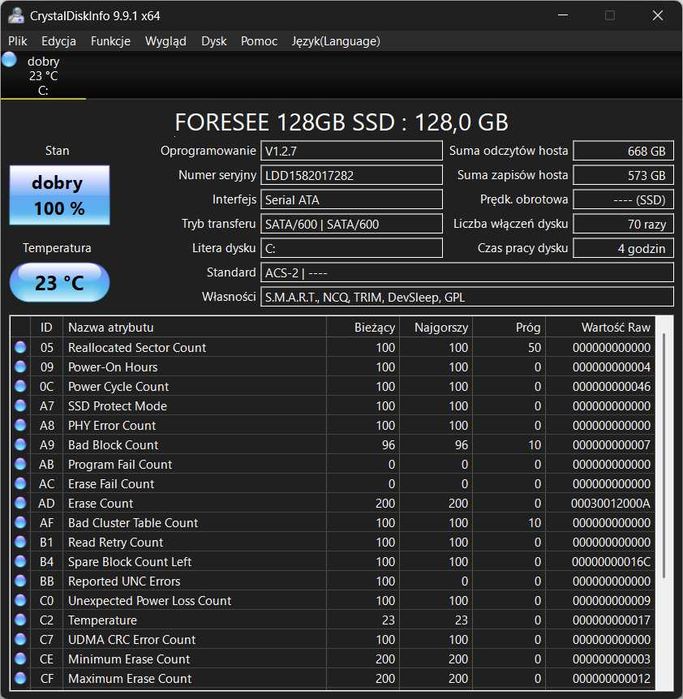Click Erase Count raw value 00030012000A
Screen dimensions: 683x699
(610, 503)
